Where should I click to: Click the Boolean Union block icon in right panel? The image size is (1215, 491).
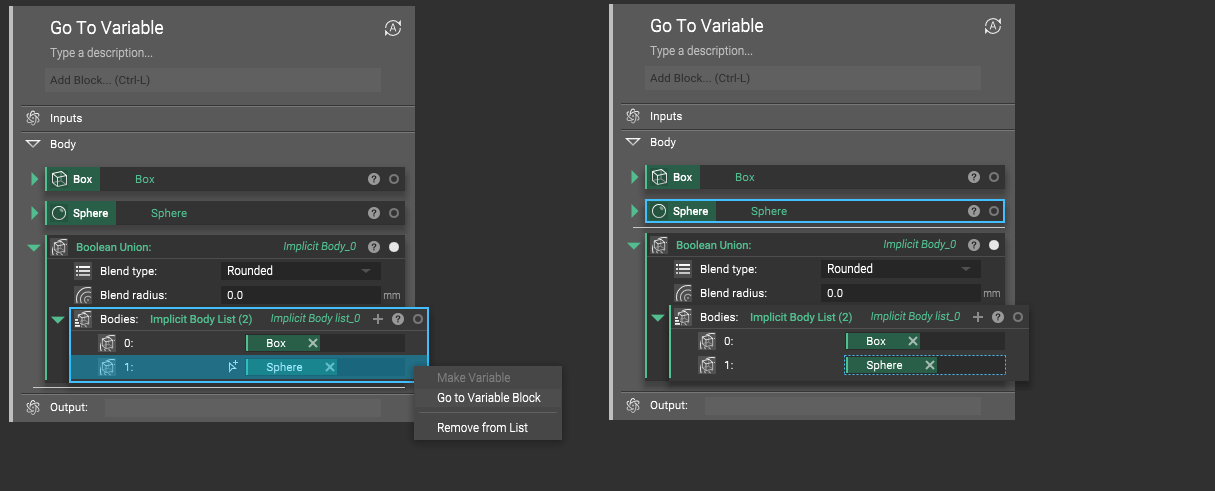[659, 245]
